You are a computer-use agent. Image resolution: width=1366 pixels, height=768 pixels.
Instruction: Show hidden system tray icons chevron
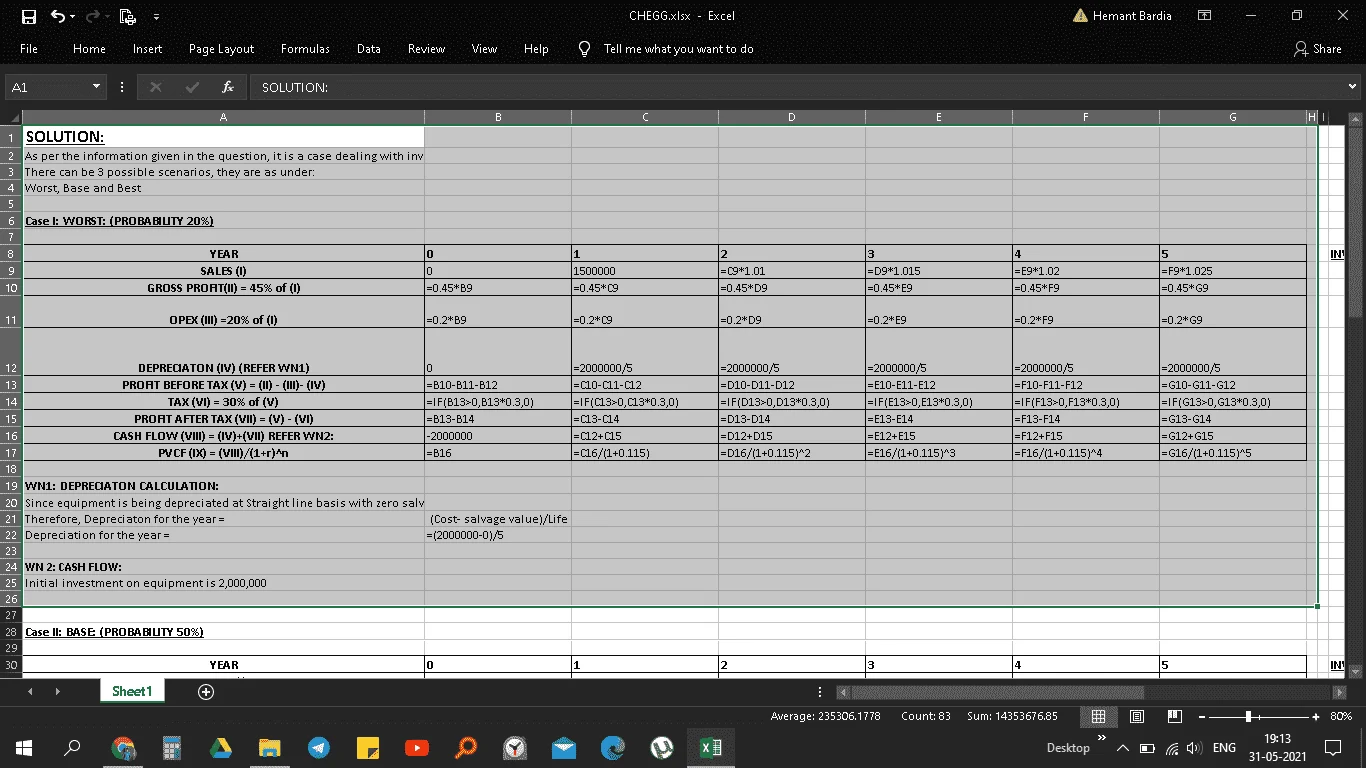tap(1123, 748)
